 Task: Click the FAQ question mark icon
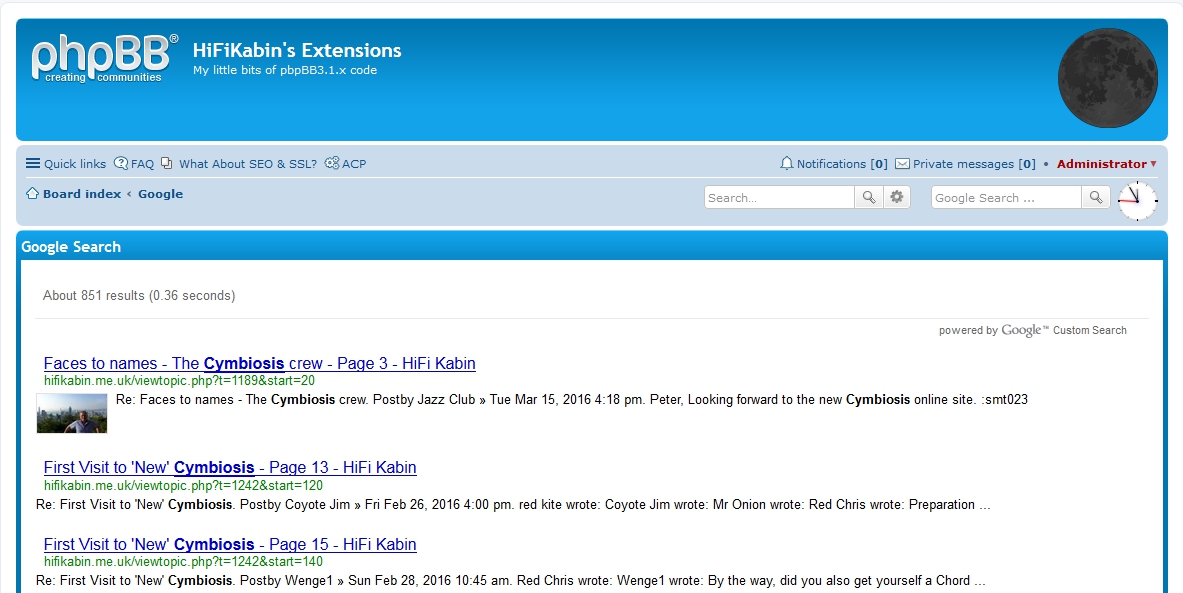tap(121, 163)
